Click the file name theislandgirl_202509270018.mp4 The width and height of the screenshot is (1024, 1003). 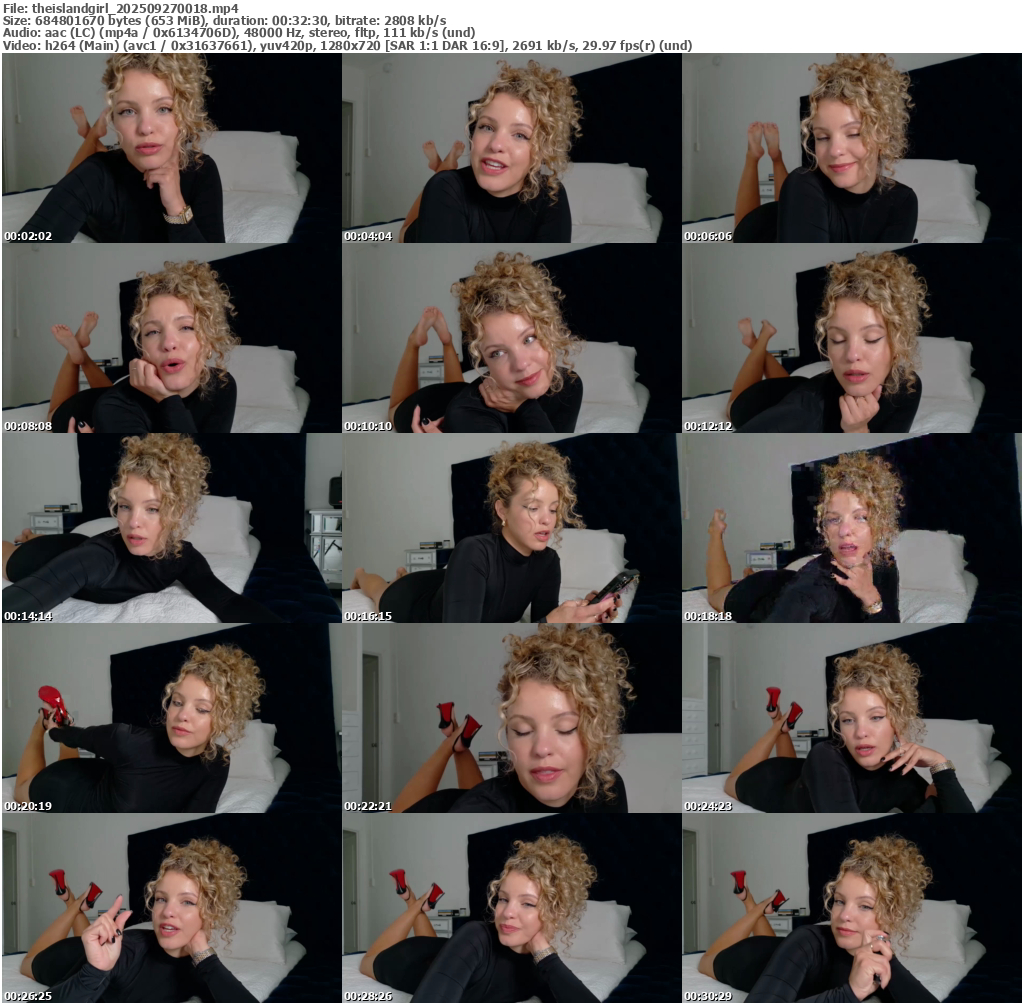coord(135,8)
